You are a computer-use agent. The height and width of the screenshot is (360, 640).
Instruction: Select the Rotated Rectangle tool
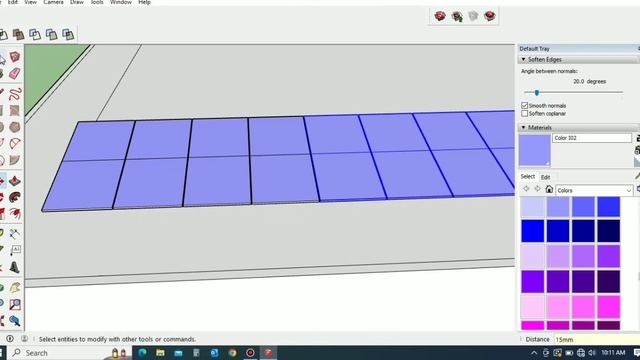tap(15, 111)
